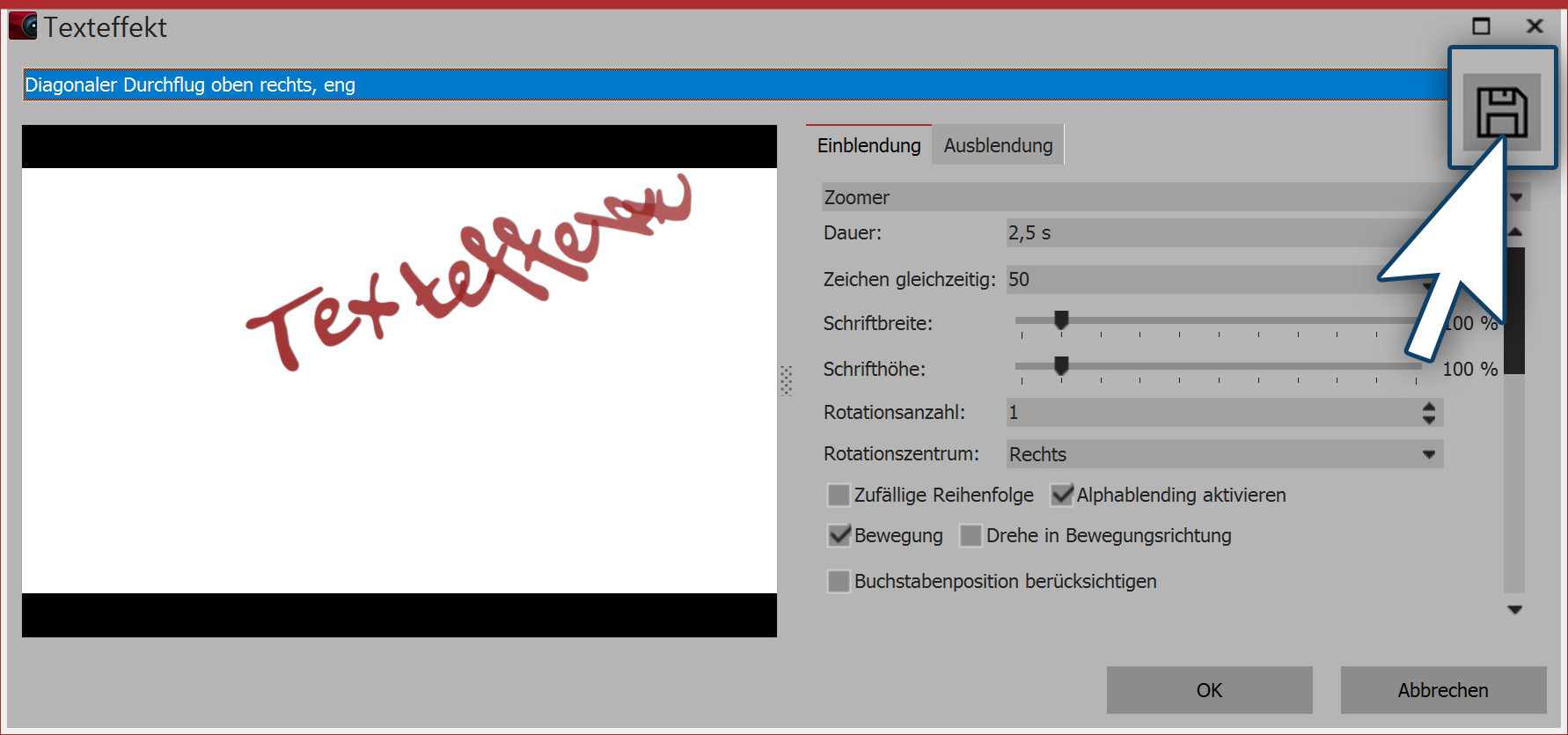
Task: Enable Zufällige Reihenfolge checkbox
Action: point(839,495)
